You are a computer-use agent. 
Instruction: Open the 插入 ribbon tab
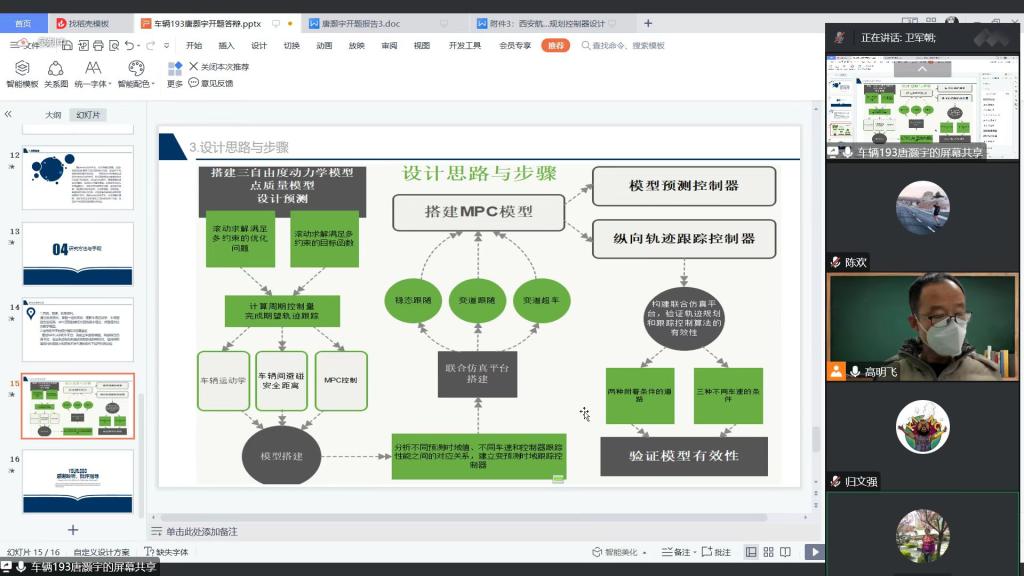[x=226, y=45]
